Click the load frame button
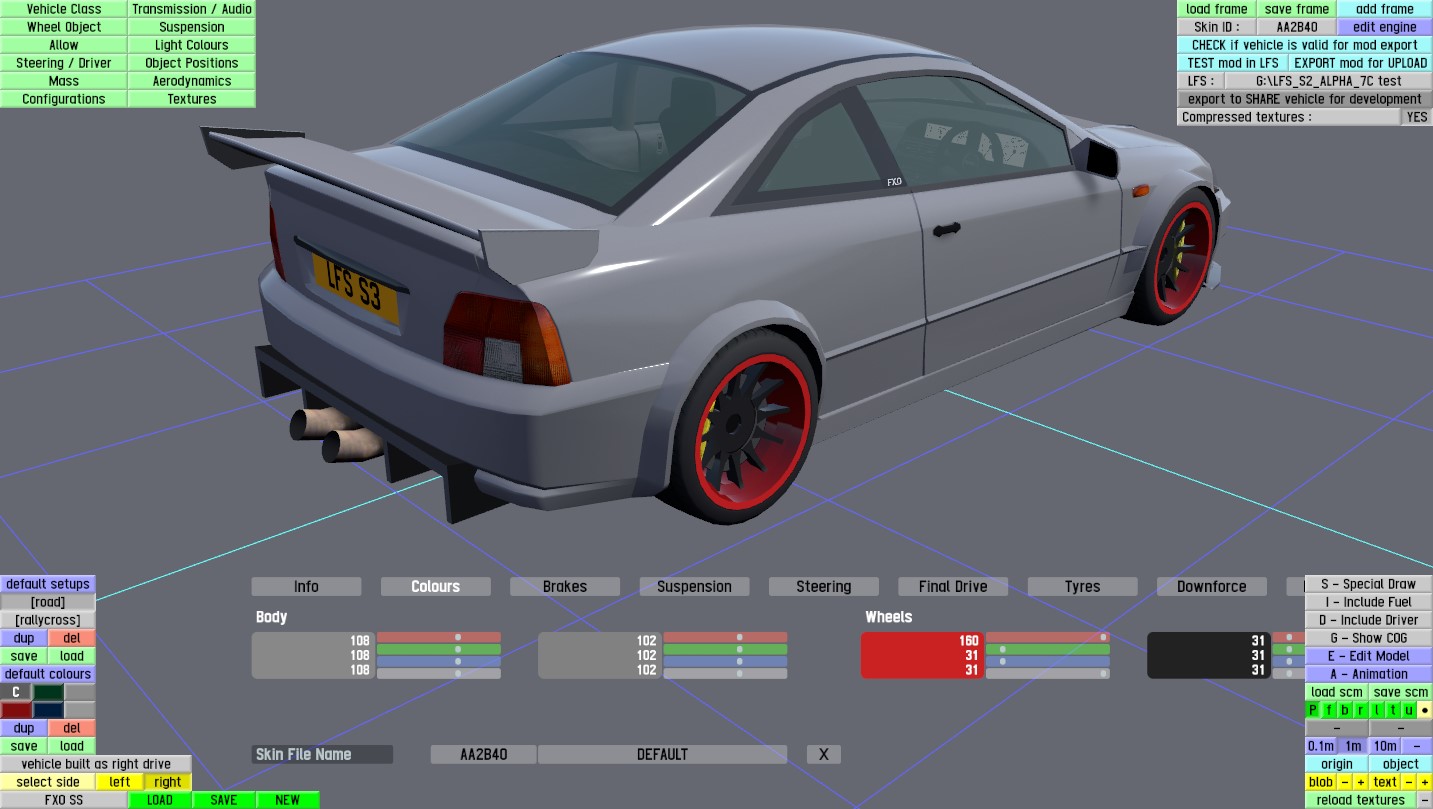This screenshot has height=809, width=1433. click(x=1217, y=9)
